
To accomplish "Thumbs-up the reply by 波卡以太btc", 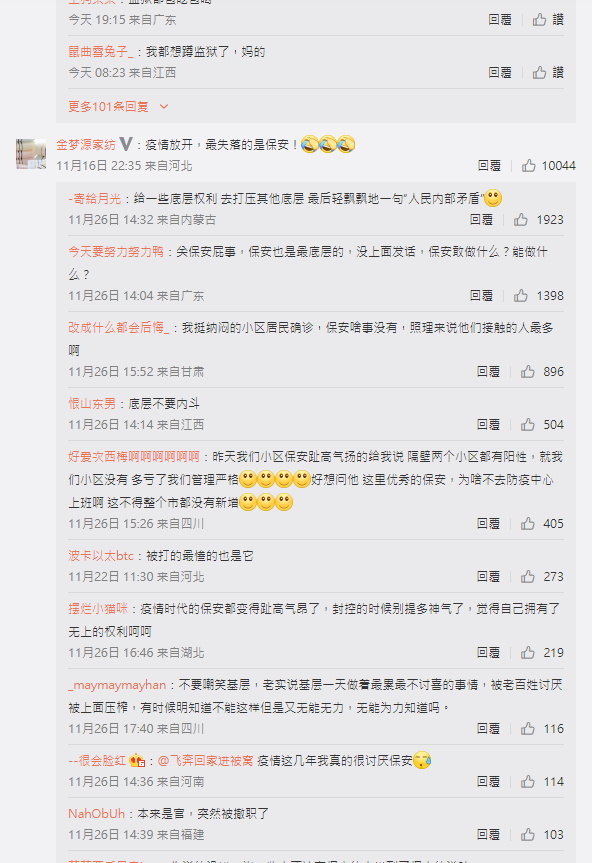I will click(528, 576).
